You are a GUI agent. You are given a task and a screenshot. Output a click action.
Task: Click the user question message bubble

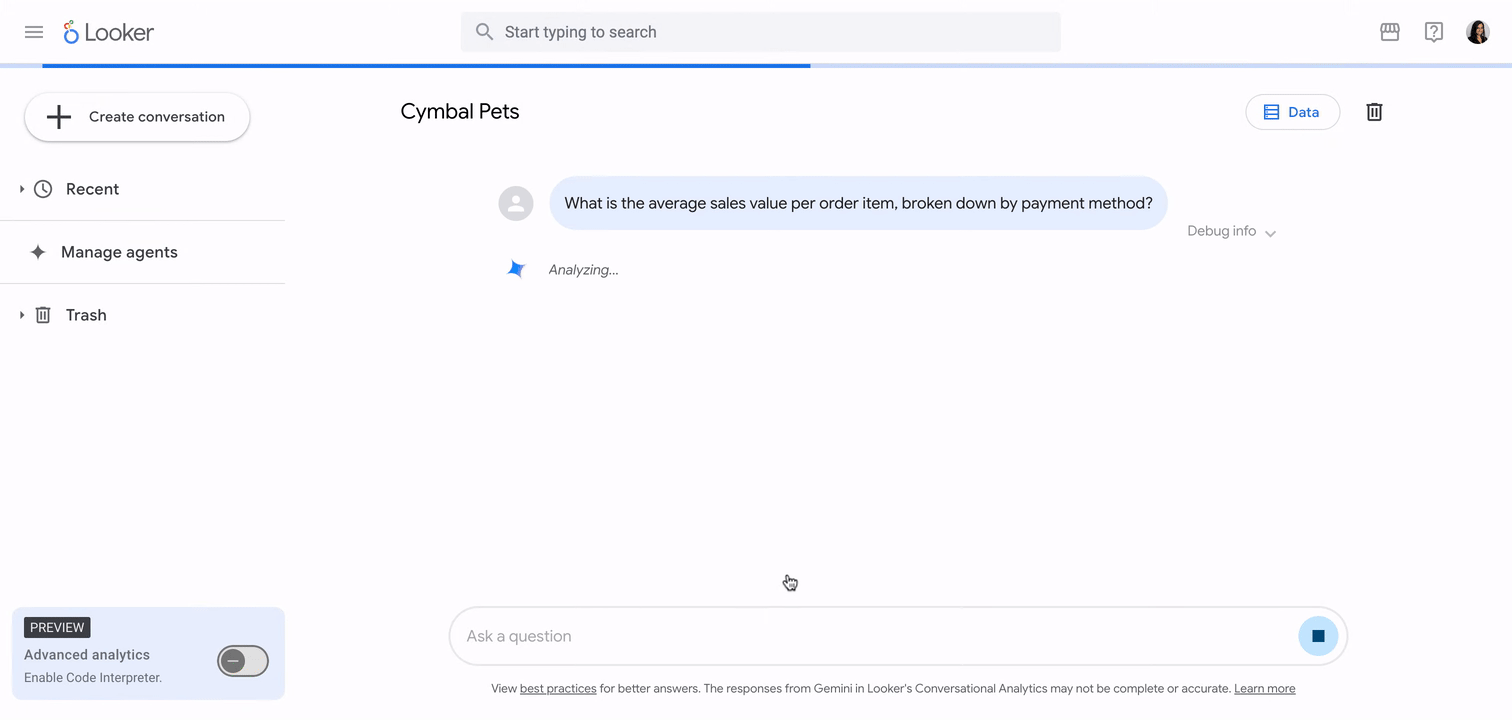[858, 203]
